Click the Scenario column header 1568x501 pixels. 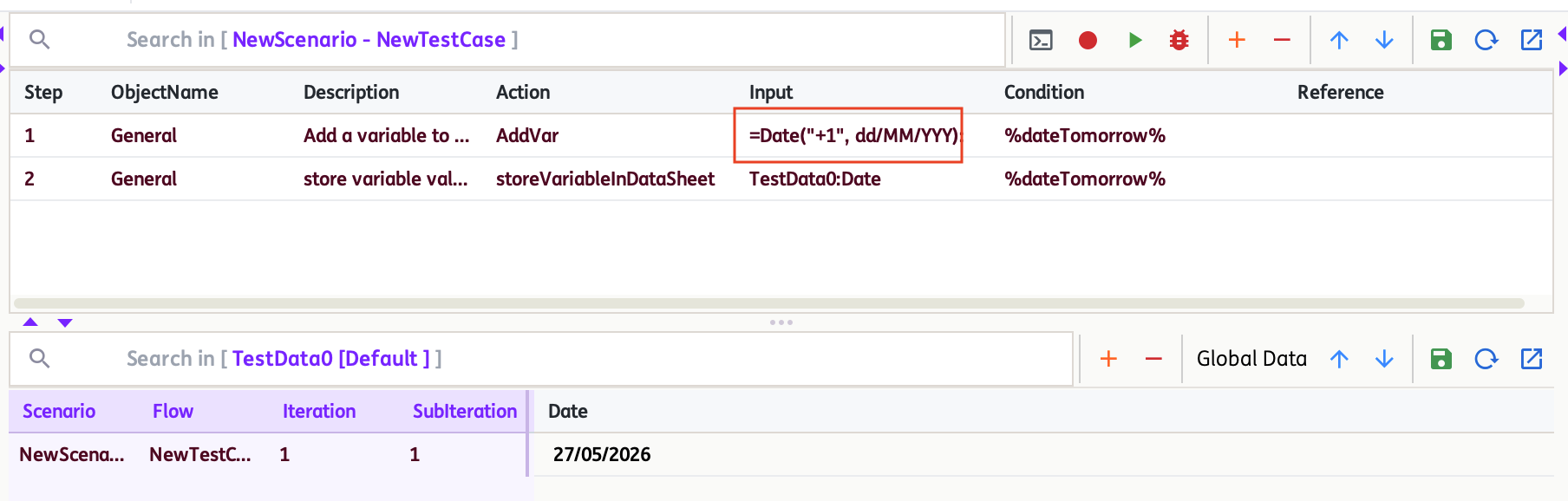[x=59, y=412]
